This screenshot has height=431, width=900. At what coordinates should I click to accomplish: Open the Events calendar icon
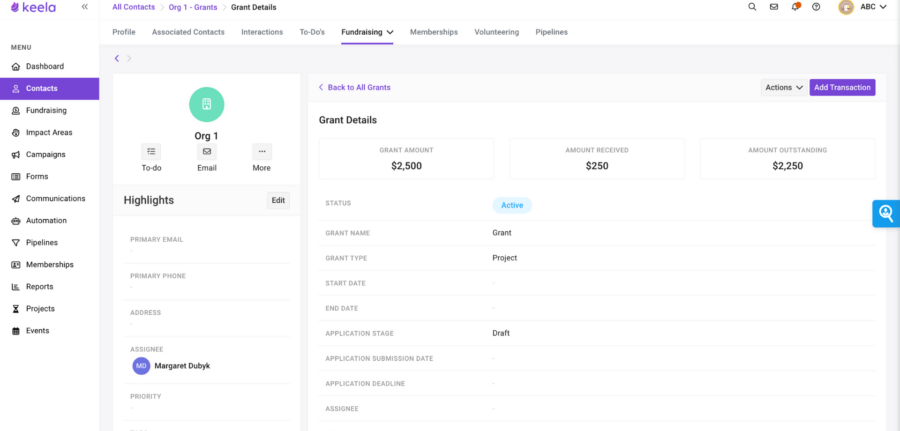(16, 331)
